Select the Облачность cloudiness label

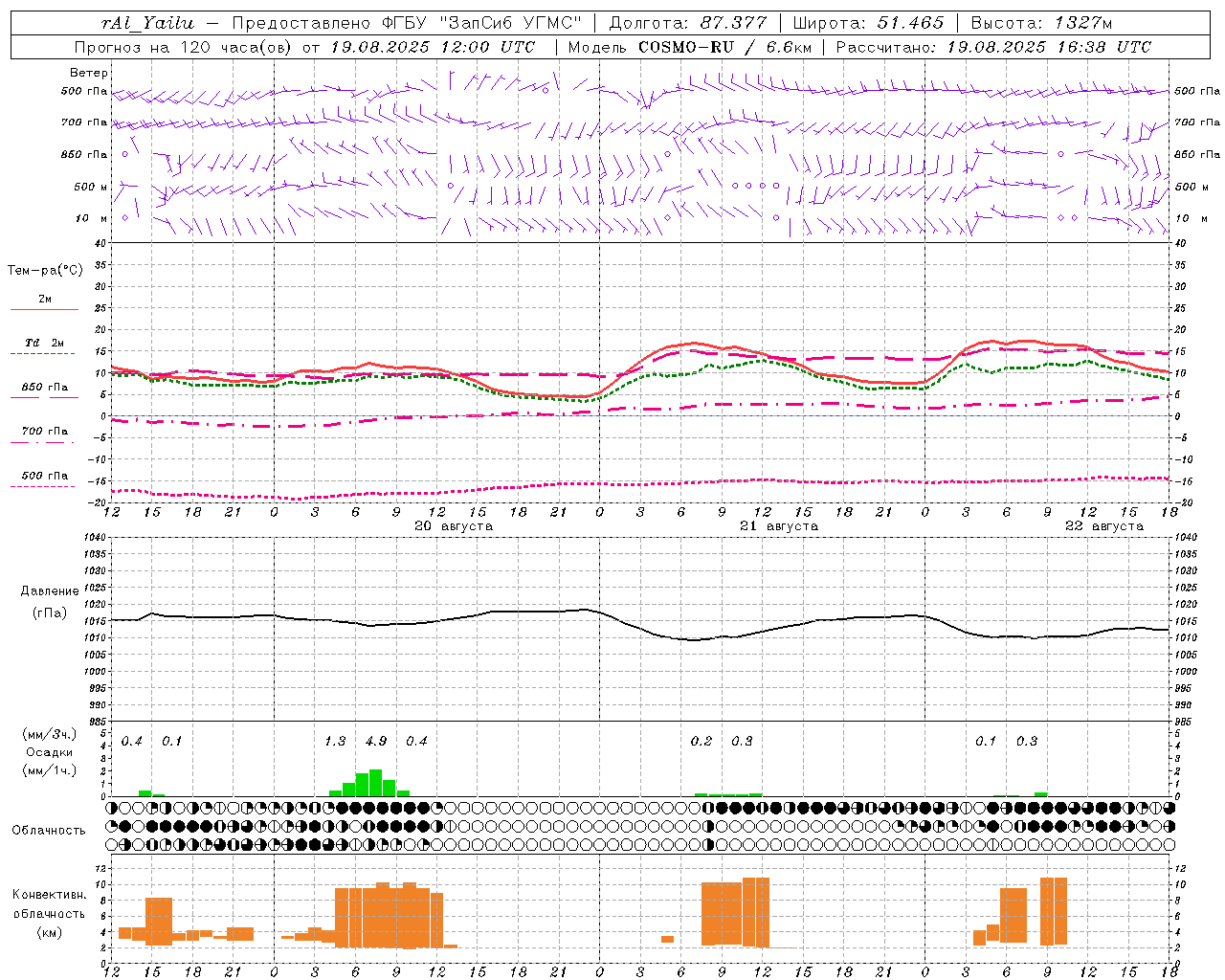[x=49, y=831]
